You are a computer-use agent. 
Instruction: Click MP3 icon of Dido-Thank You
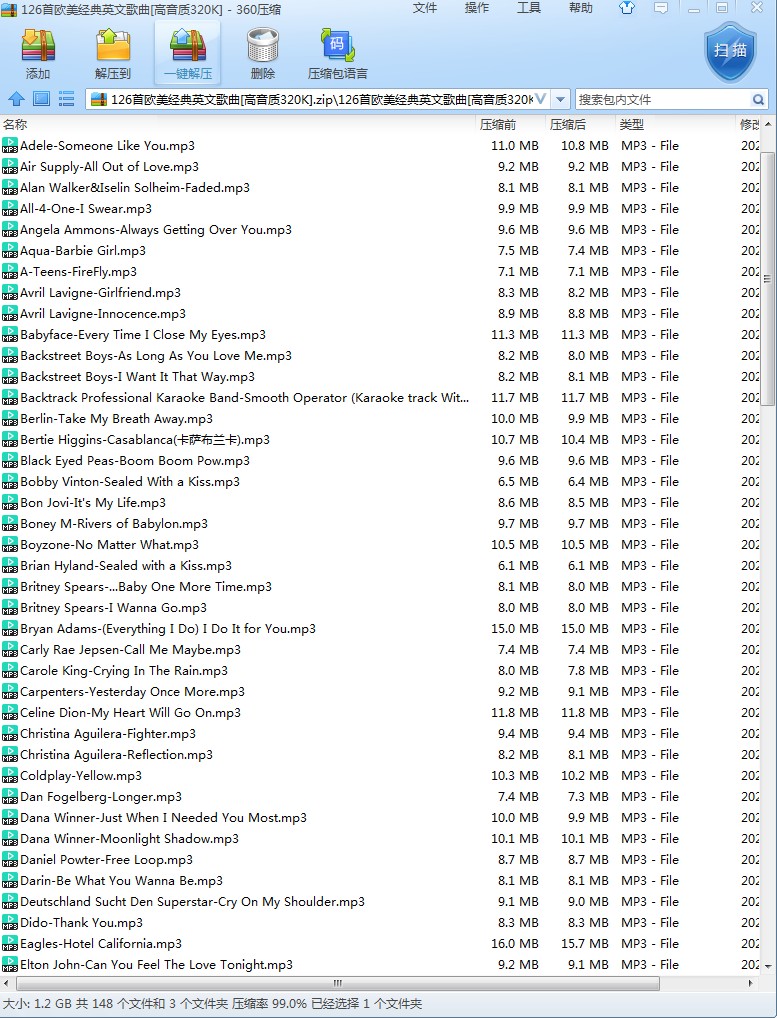tap(10, 923)
